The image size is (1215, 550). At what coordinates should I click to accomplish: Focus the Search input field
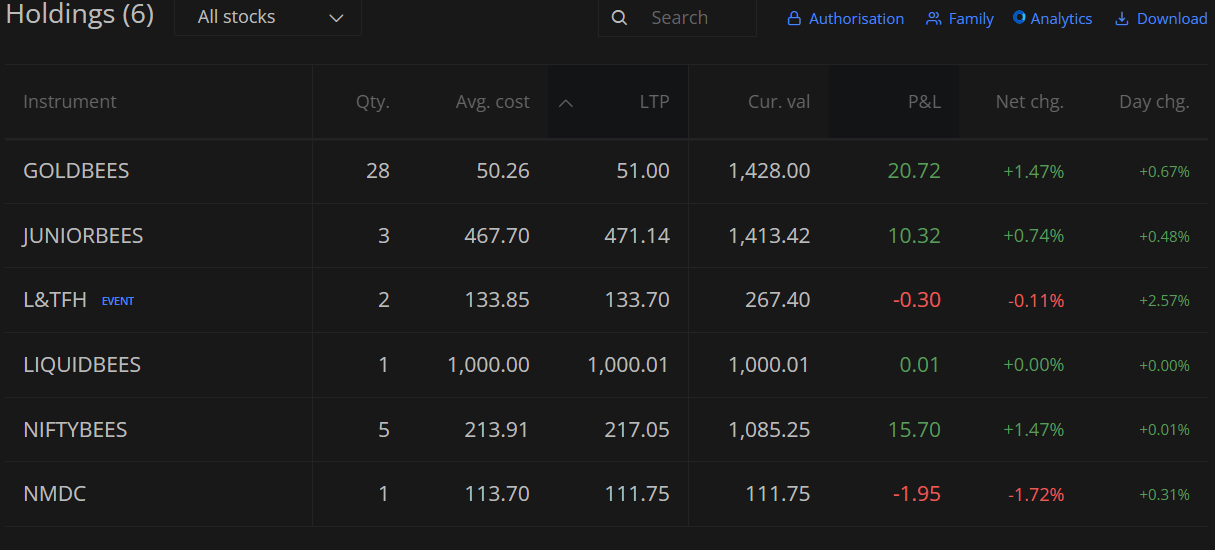coord(678,18)
